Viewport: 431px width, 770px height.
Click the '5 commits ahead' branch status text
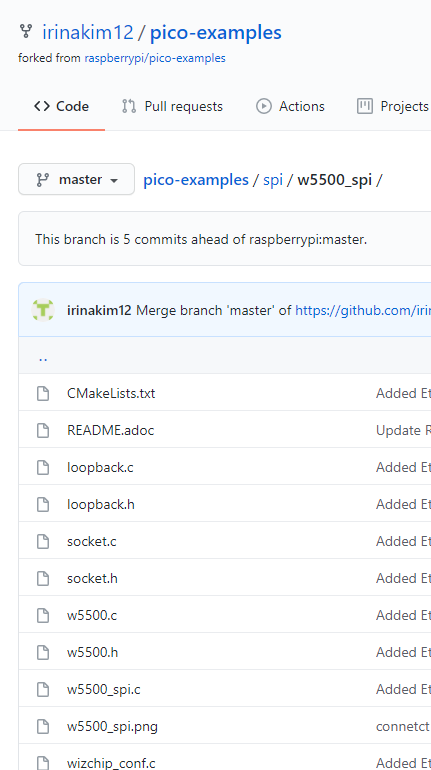pyautogui.click(x=201, y=240)
